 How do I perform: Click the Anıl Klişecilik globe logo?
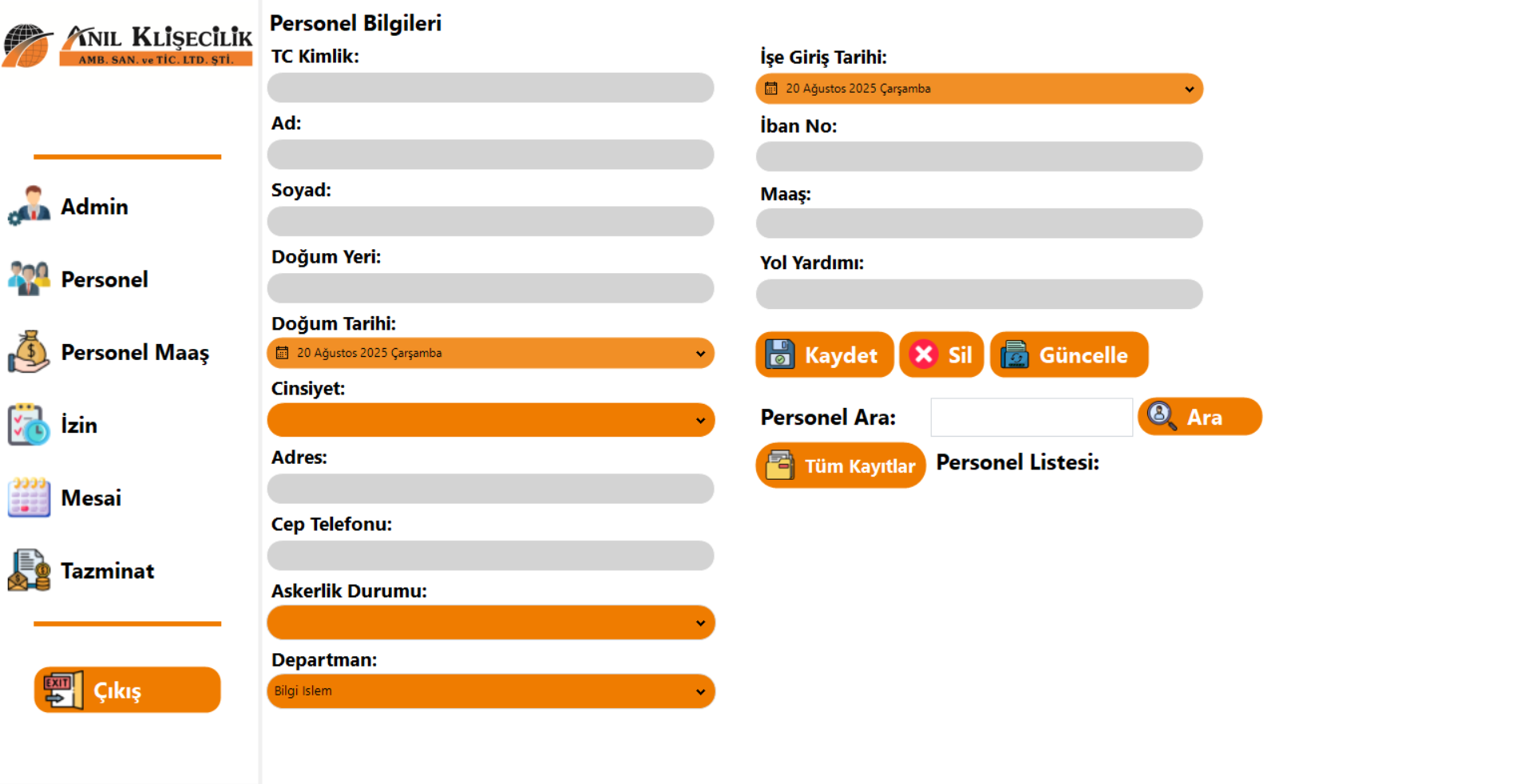pos(27,46)
